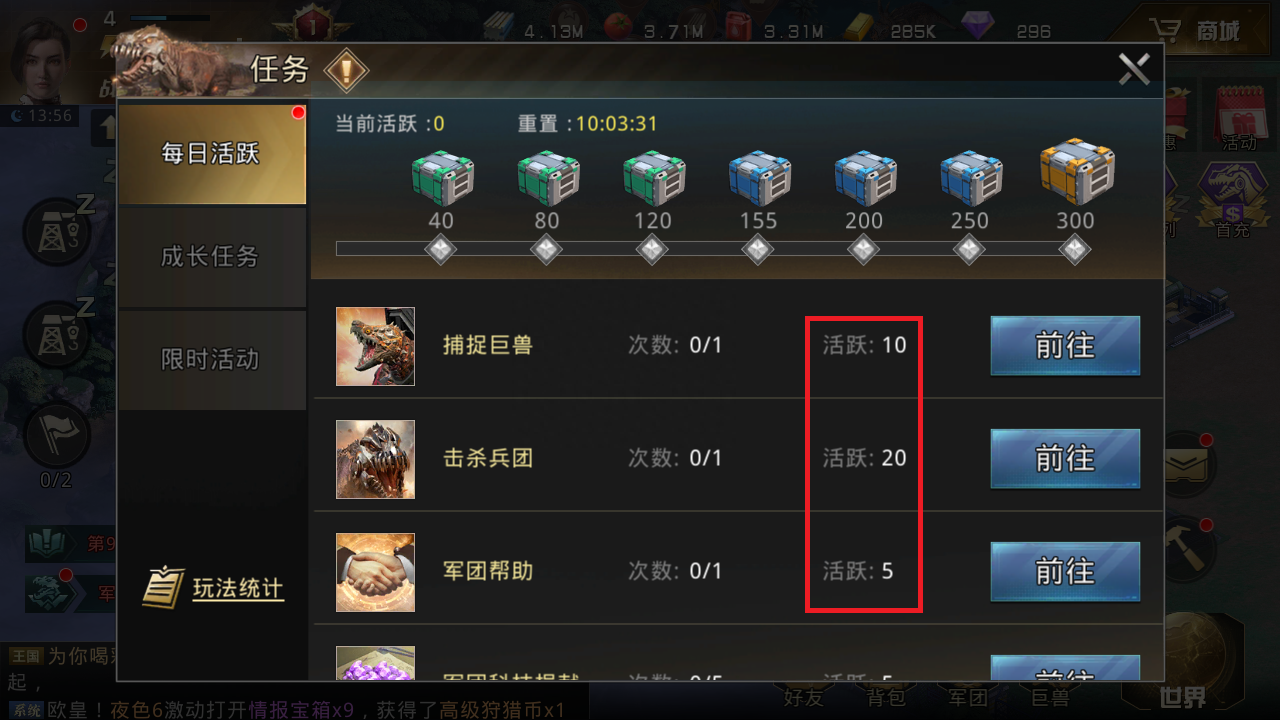1280x720 pixels.
Task: Open the 80-activity green reward chest
Action: [548, 177]
